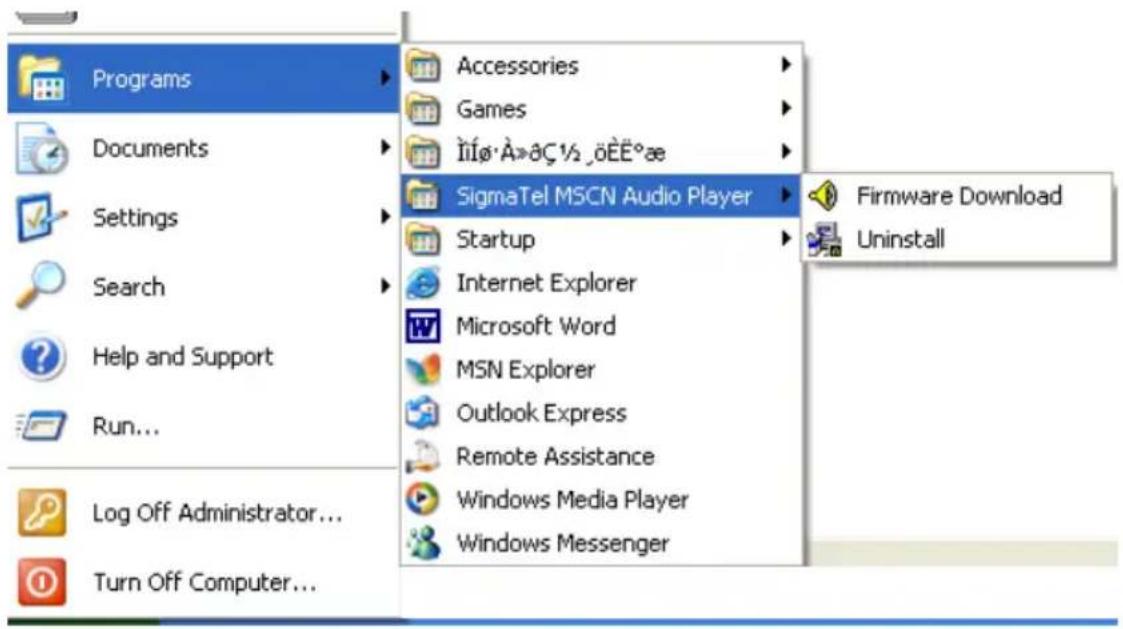Click the SigmaTel MSCN Audio Player folder icon
1123x629 pixels.
[423, 196]
